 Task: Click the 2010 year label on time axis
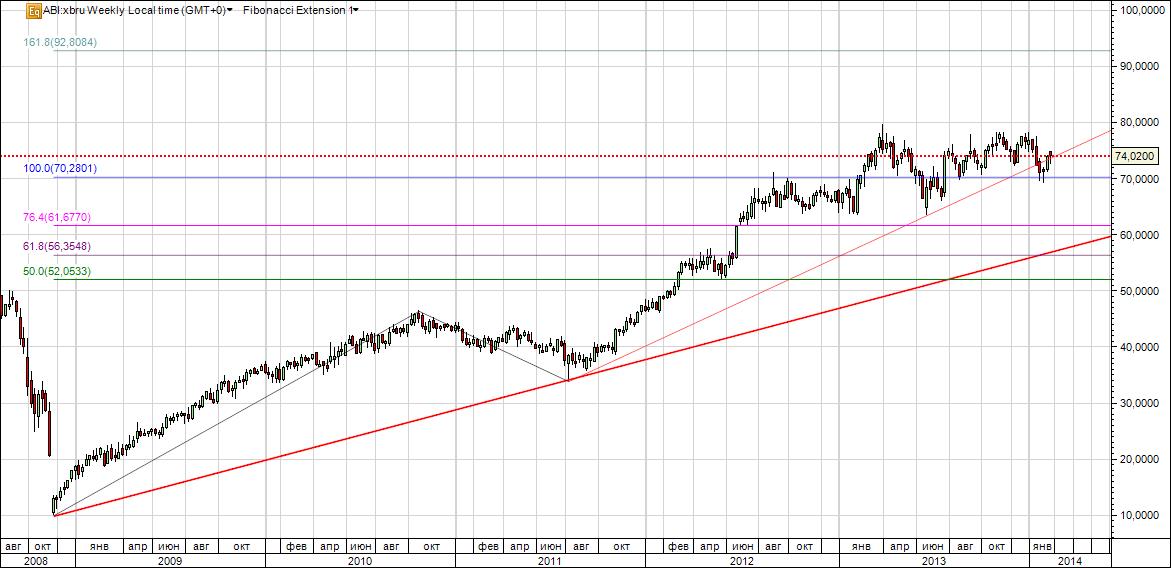pos(360,560)
